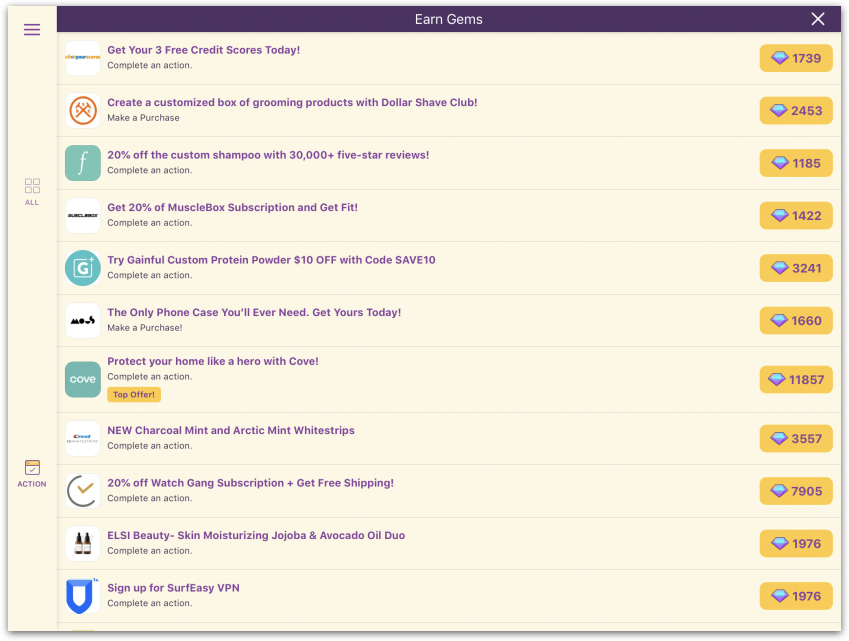Click the custom shampoo 'f' logo icon
Viewport: 849px width, 641px height.
[x=83, y=163]
